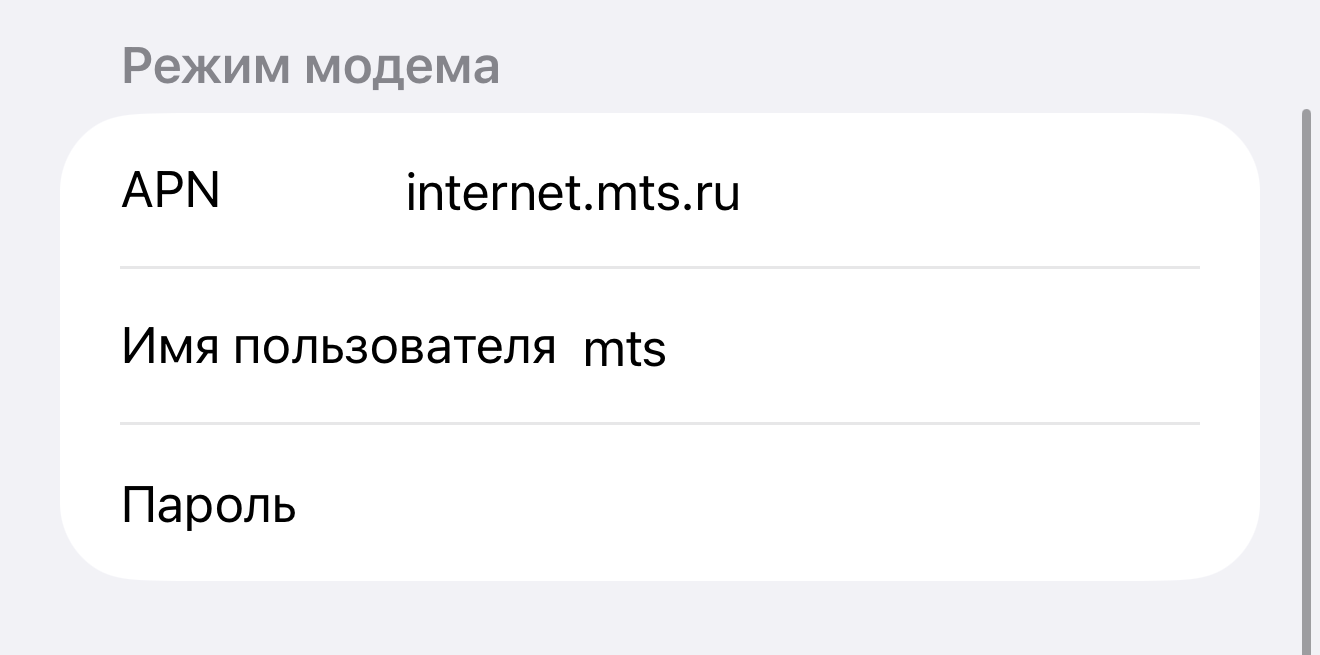Click the vertical scrollbar on the right edge

pyautogui.click(x=1305, y=380)
